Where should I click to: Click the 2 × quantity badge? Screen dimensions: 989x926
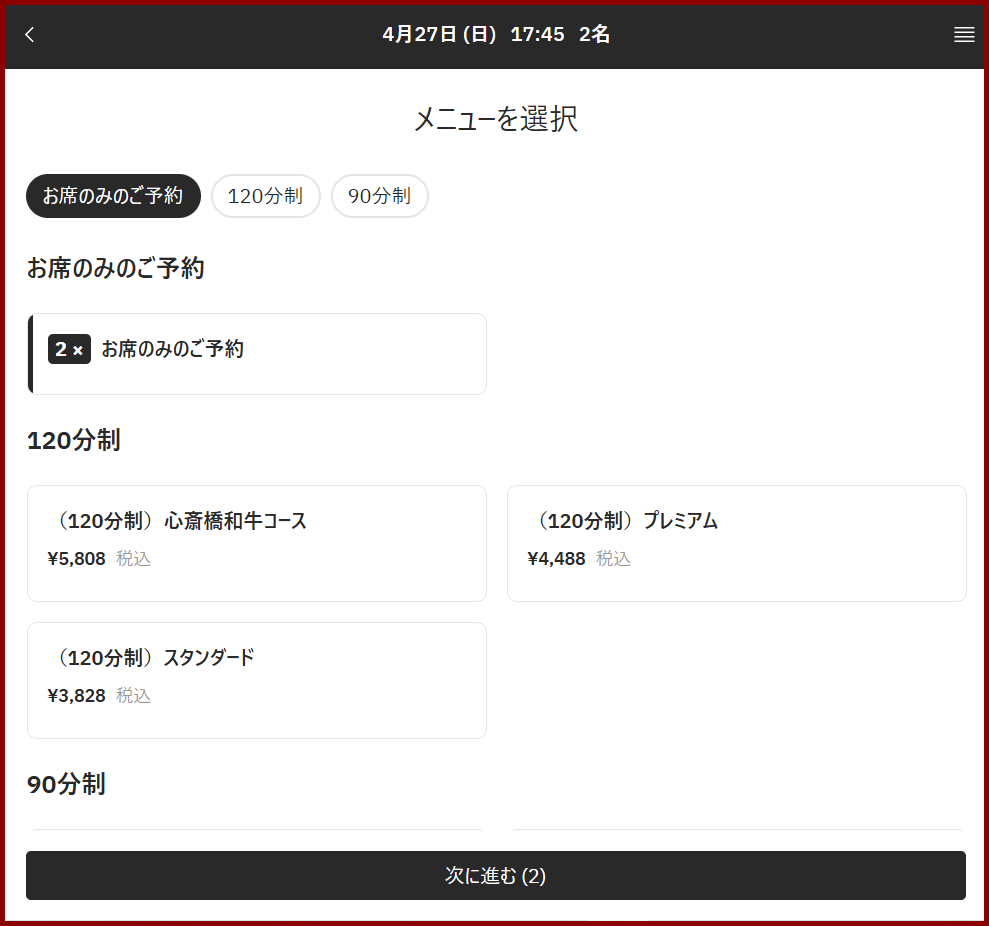[x=69, y=349]
